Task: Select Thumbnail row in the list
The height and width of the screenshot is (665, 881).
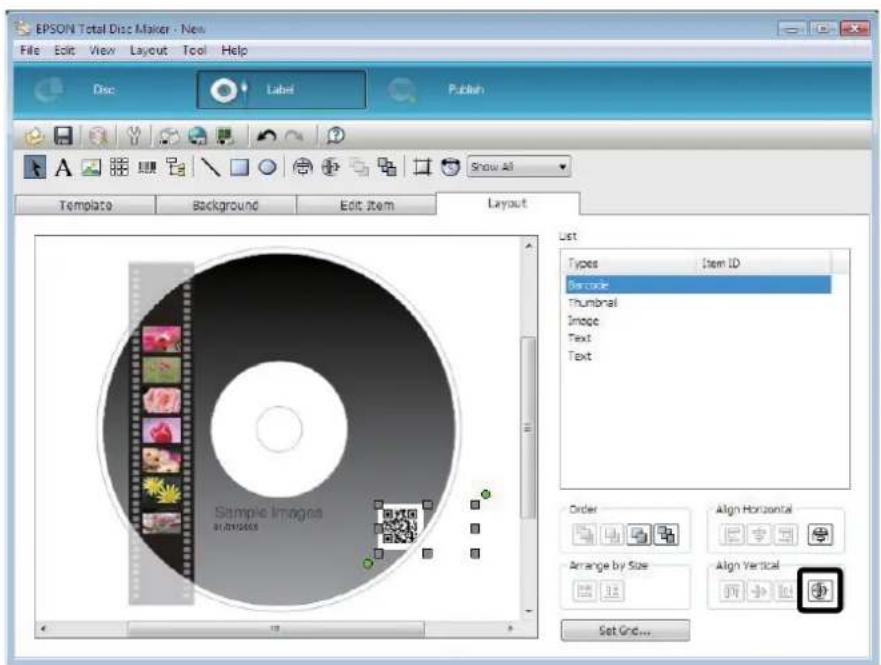Action: [x=698, y=303]
